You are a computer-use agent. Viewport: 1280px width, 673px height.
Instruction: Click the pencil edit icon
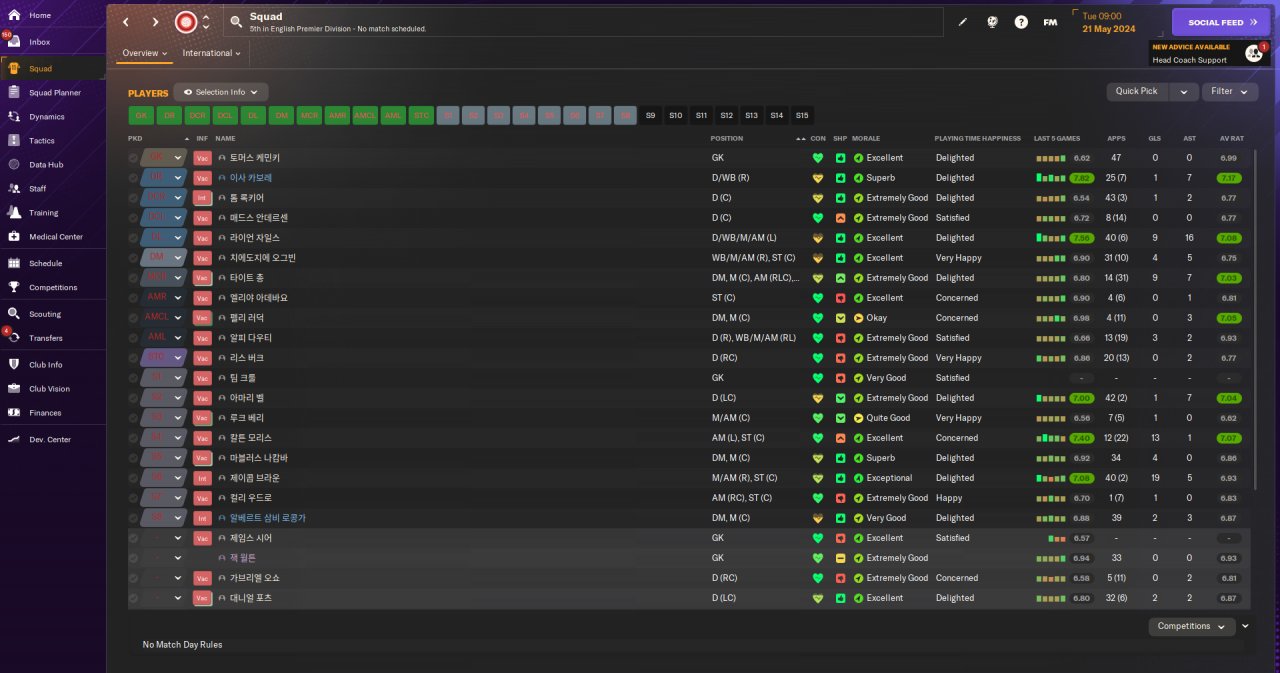(963, 21)
